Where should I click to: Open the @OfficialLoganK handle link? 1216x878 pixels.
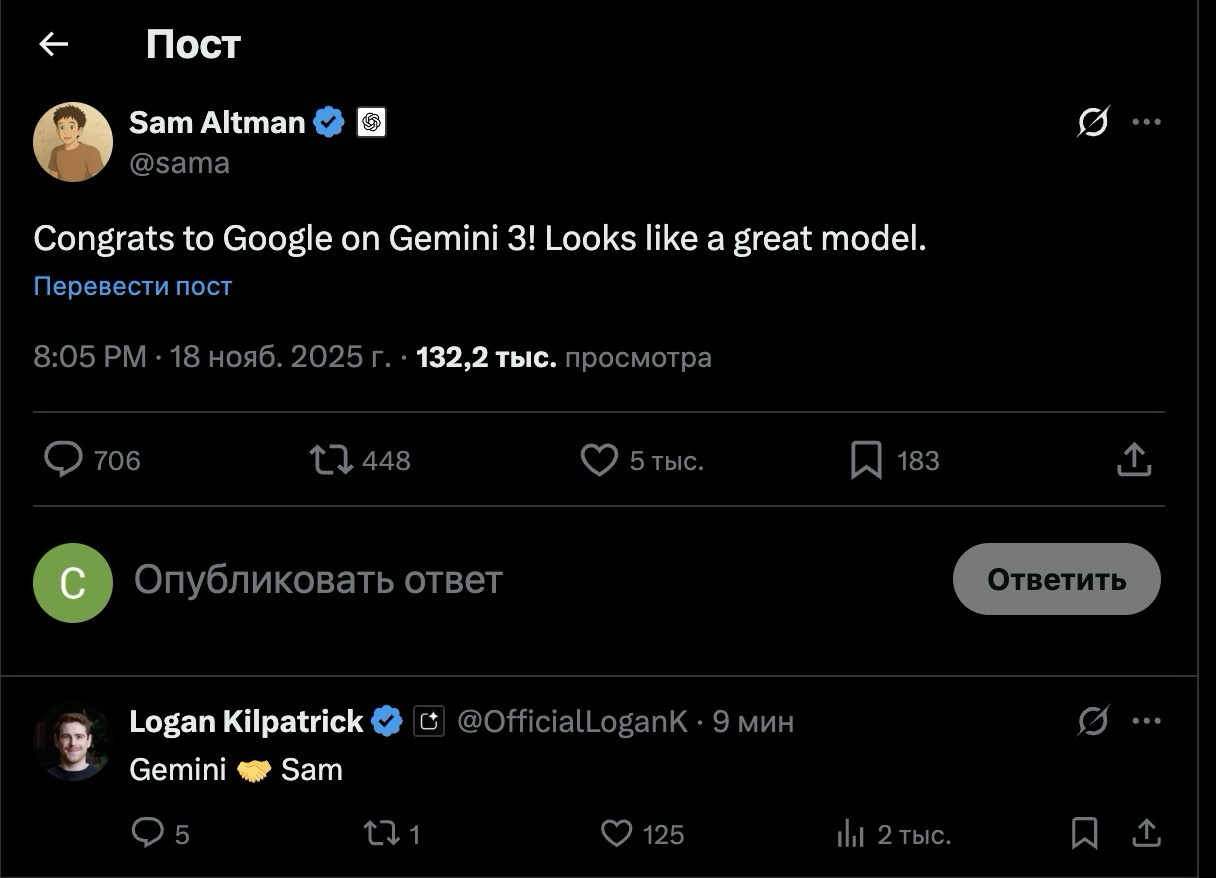click(572, 721)
